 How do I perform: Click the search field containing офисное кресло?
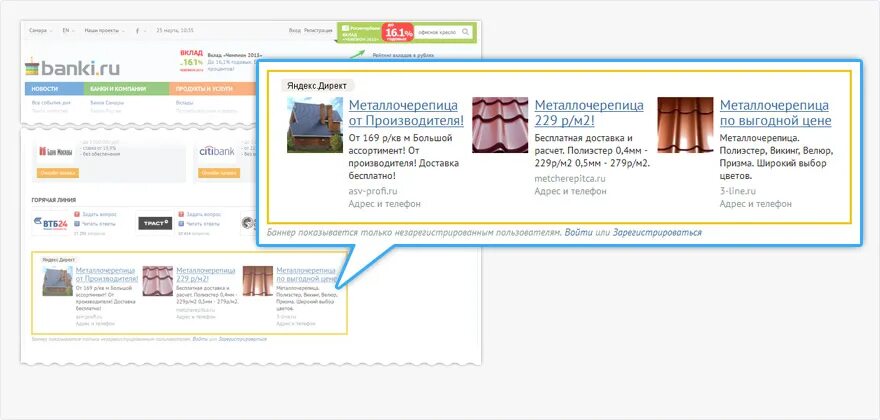tap(443, 32)
